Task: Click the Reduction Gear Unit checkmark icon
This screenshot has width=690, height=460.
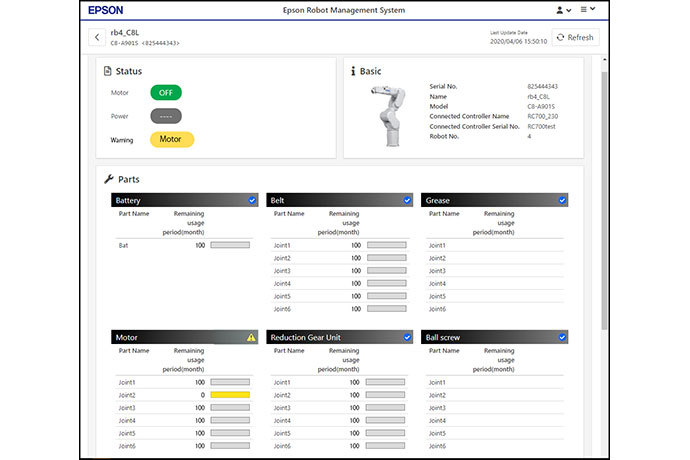Action: 407,337
